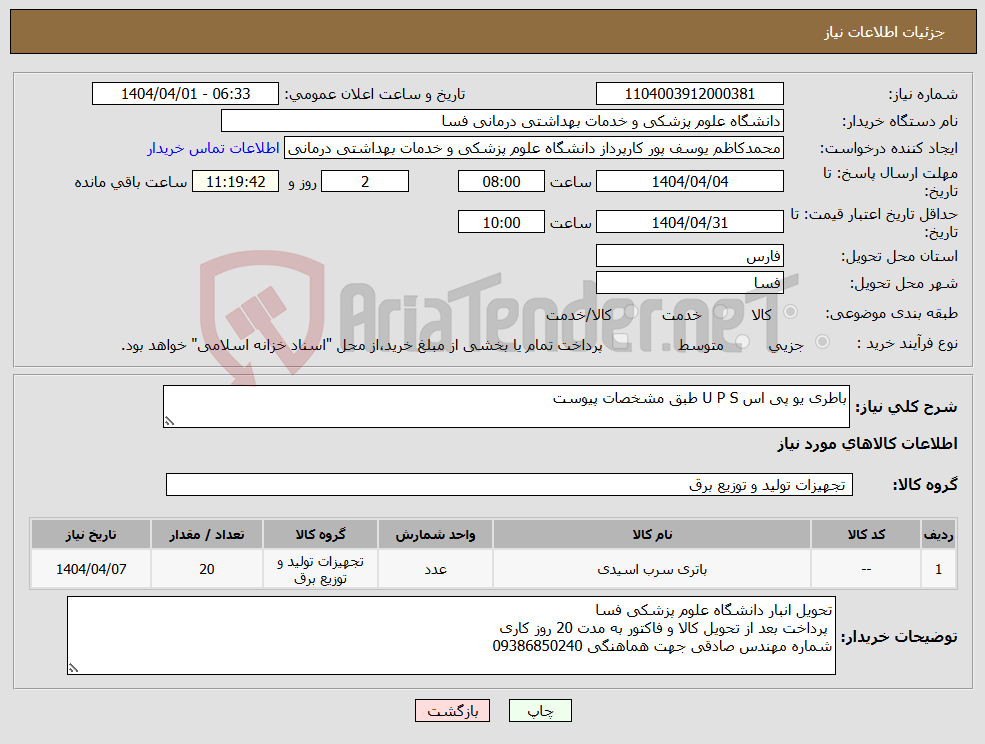Click the goods group cell in table row

pos(320,569)
